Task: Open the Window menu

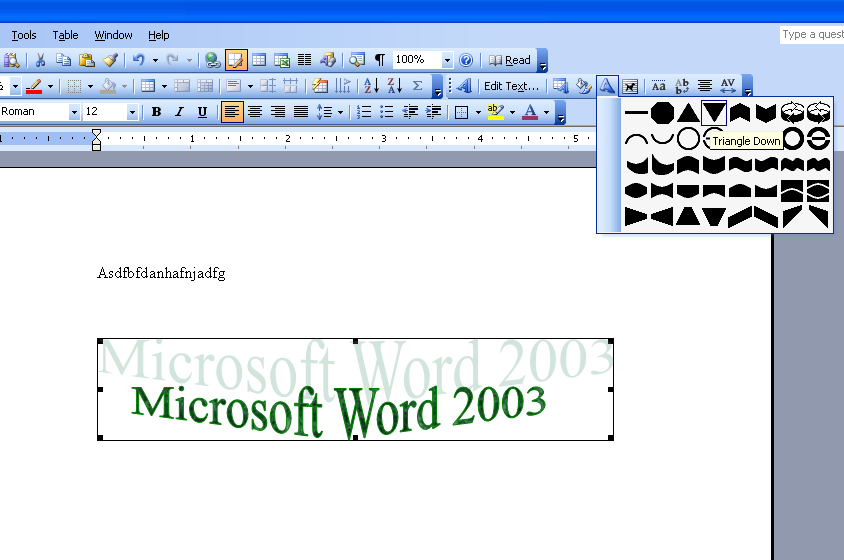Action: (113, 35)
